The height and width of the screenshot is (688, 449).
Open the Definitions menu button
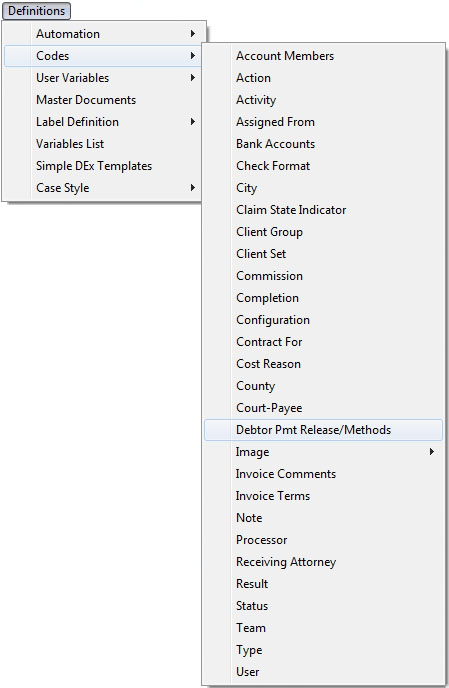point(36,11)
